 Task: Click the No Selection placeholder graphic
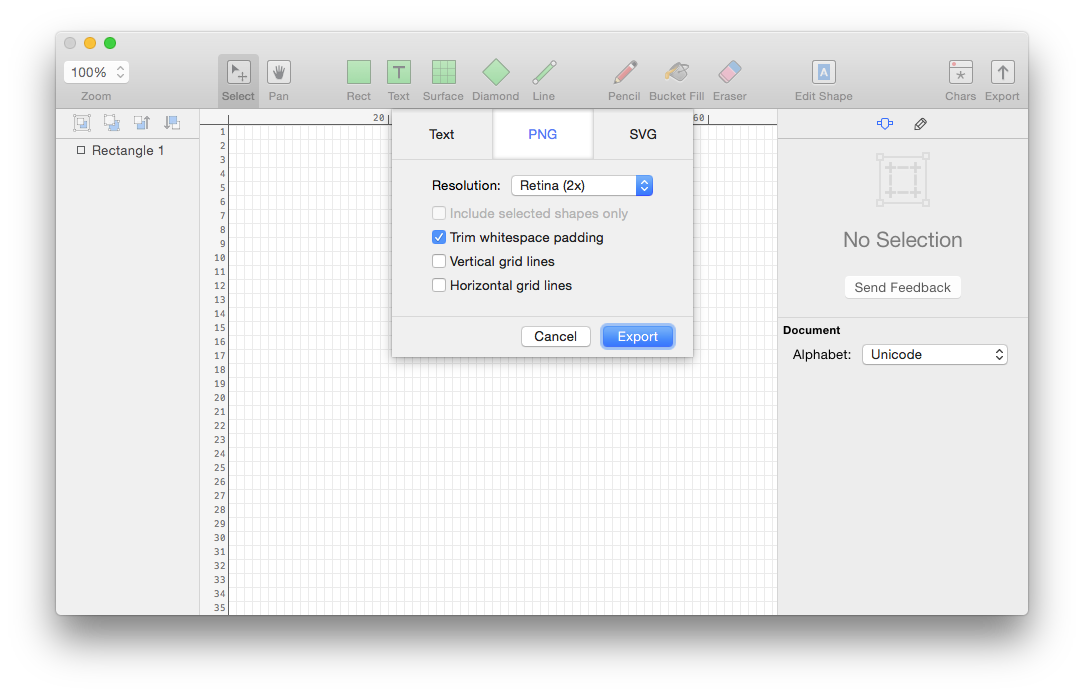pos(903,180)
